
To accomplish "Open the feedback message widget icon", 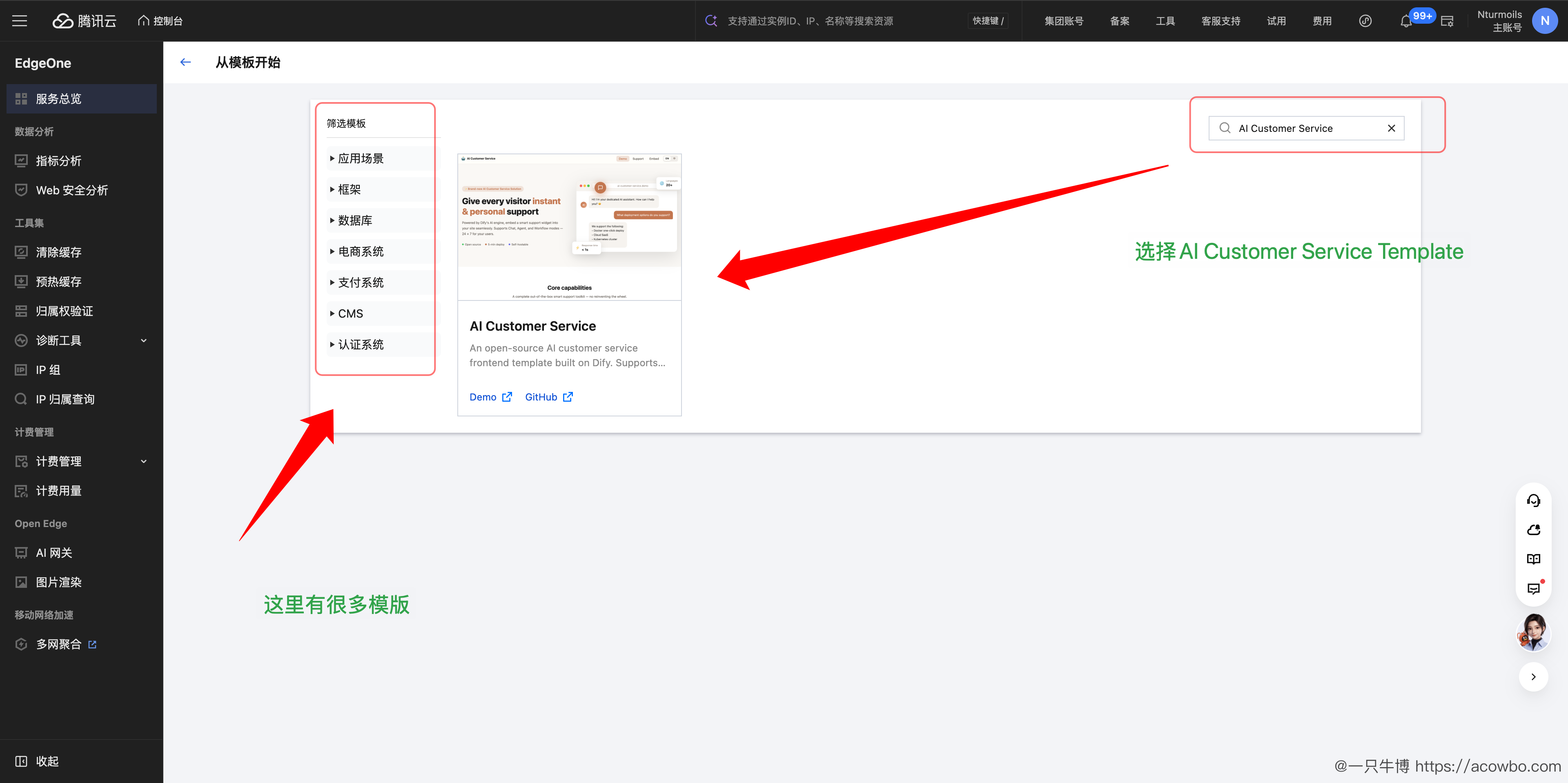I will coord(1533,588).
